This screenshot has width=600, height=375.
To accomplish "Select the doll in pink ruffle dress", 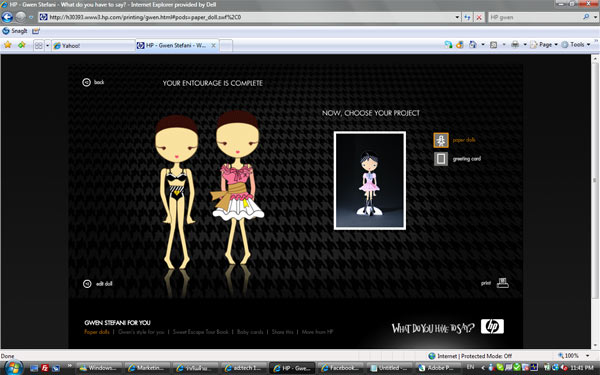I will pyautogui.click(x=237, y=188).
